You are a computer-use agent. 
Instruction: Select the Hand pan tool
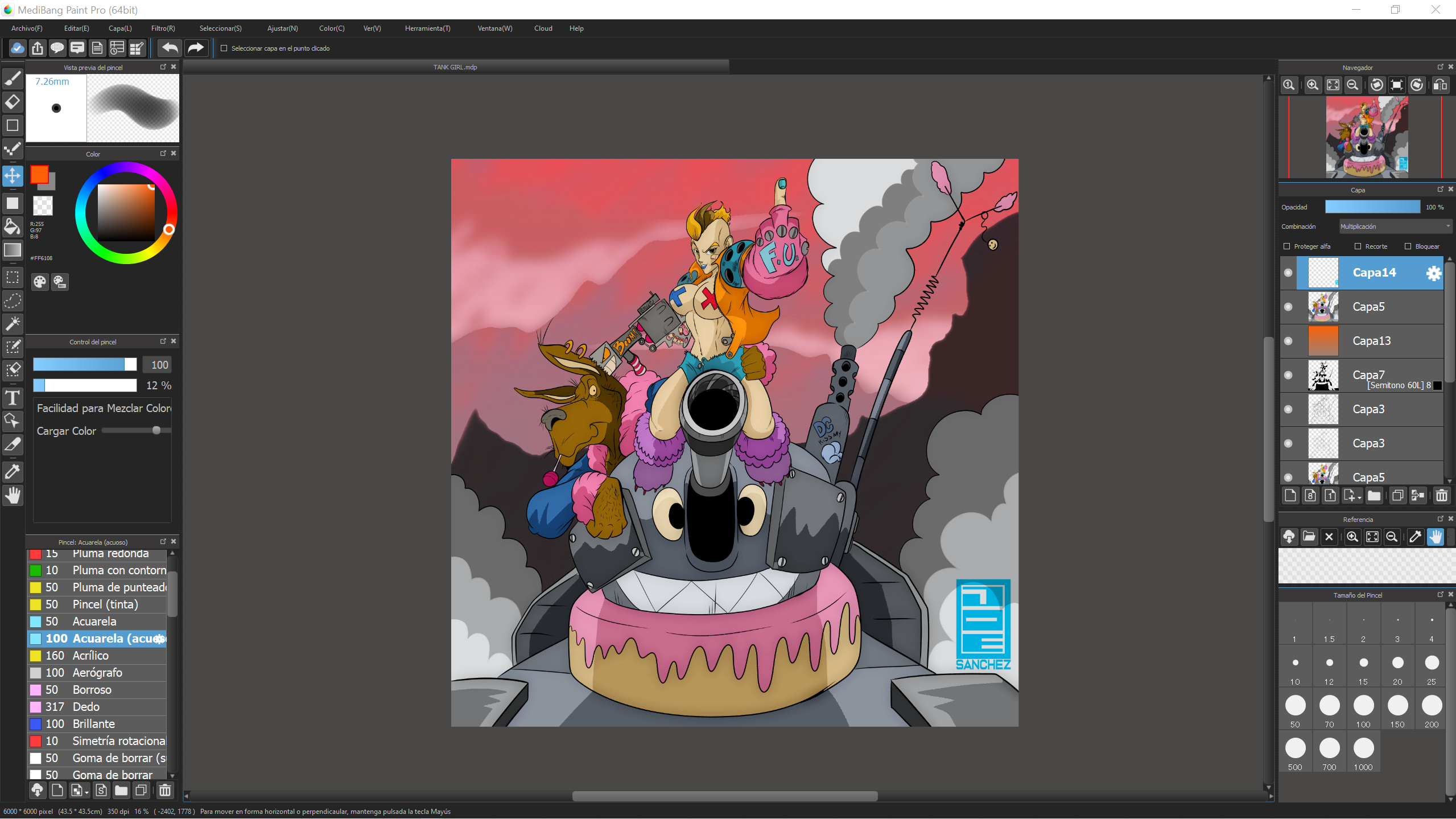(x=13, y=496)
